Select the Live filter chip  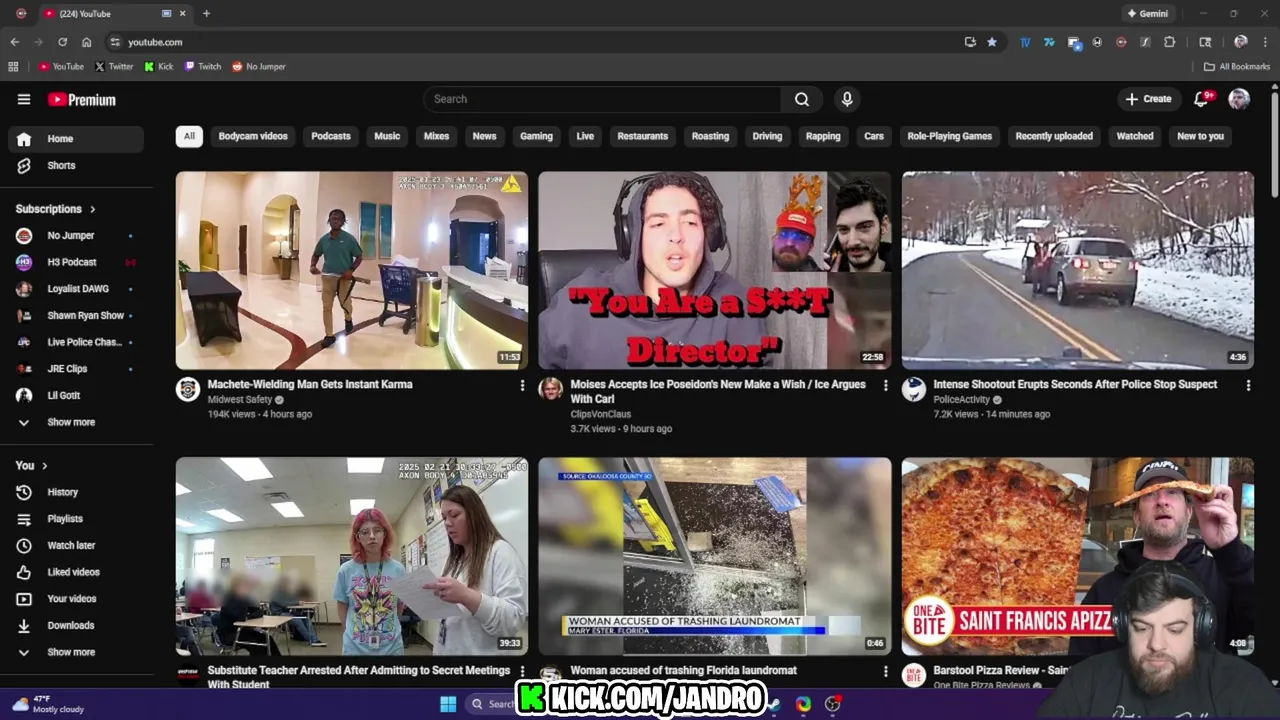point(585,136)
